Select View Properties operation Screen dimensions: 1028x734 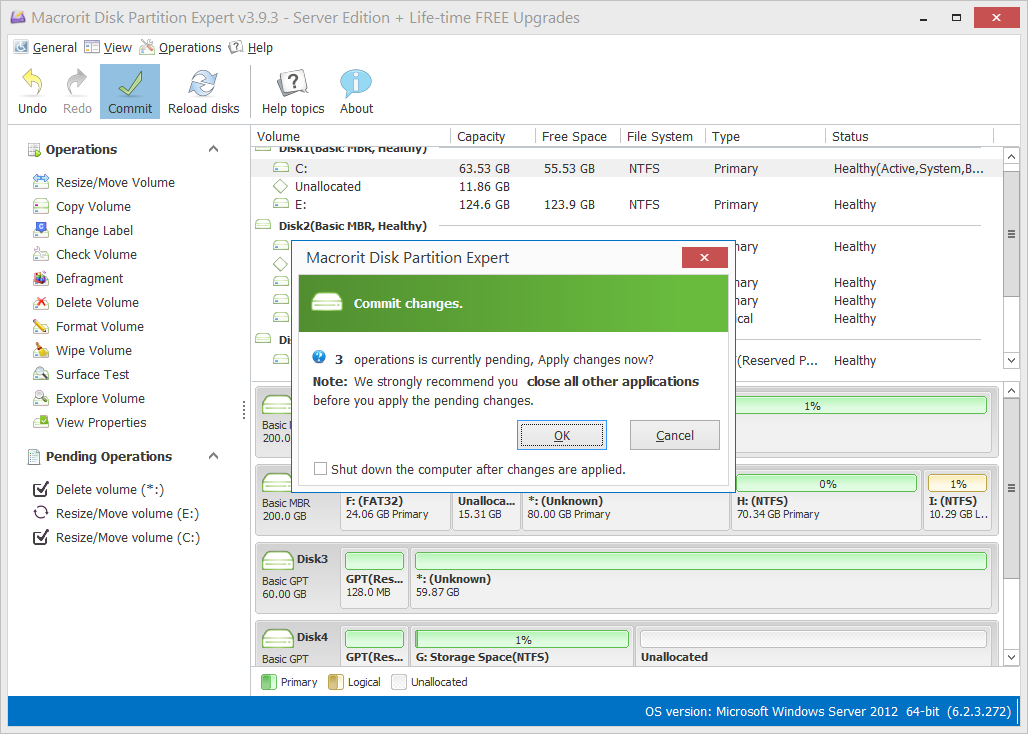[89, 423]
